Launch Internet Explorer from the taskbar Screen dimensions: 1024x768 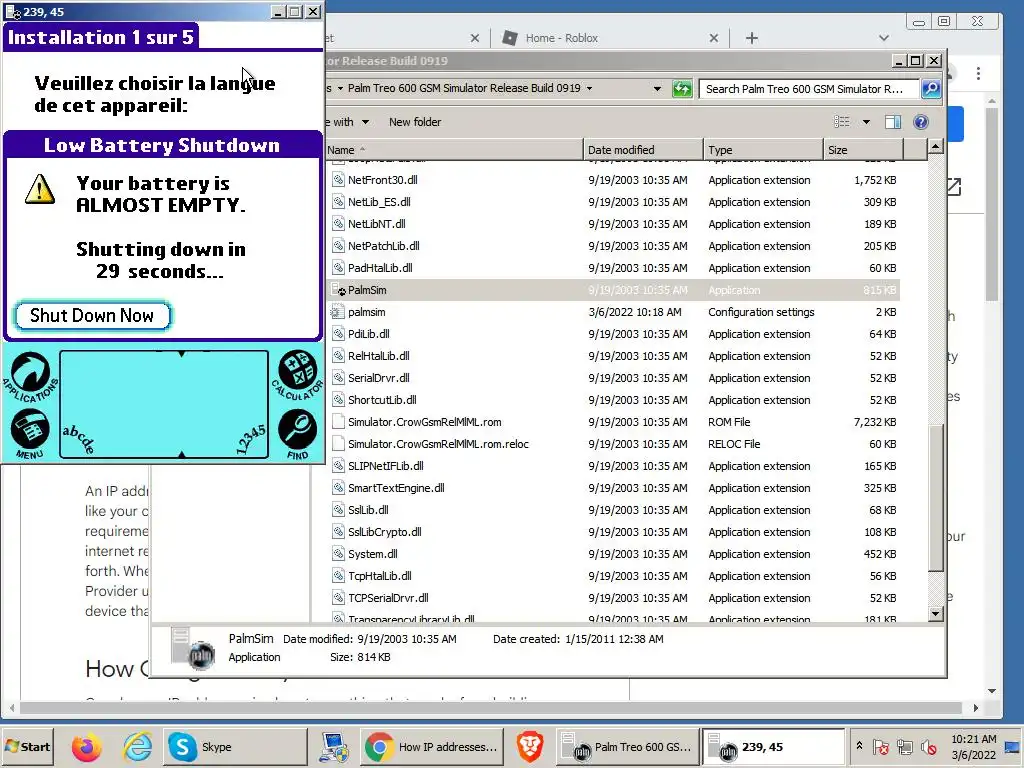pos(137,747)
